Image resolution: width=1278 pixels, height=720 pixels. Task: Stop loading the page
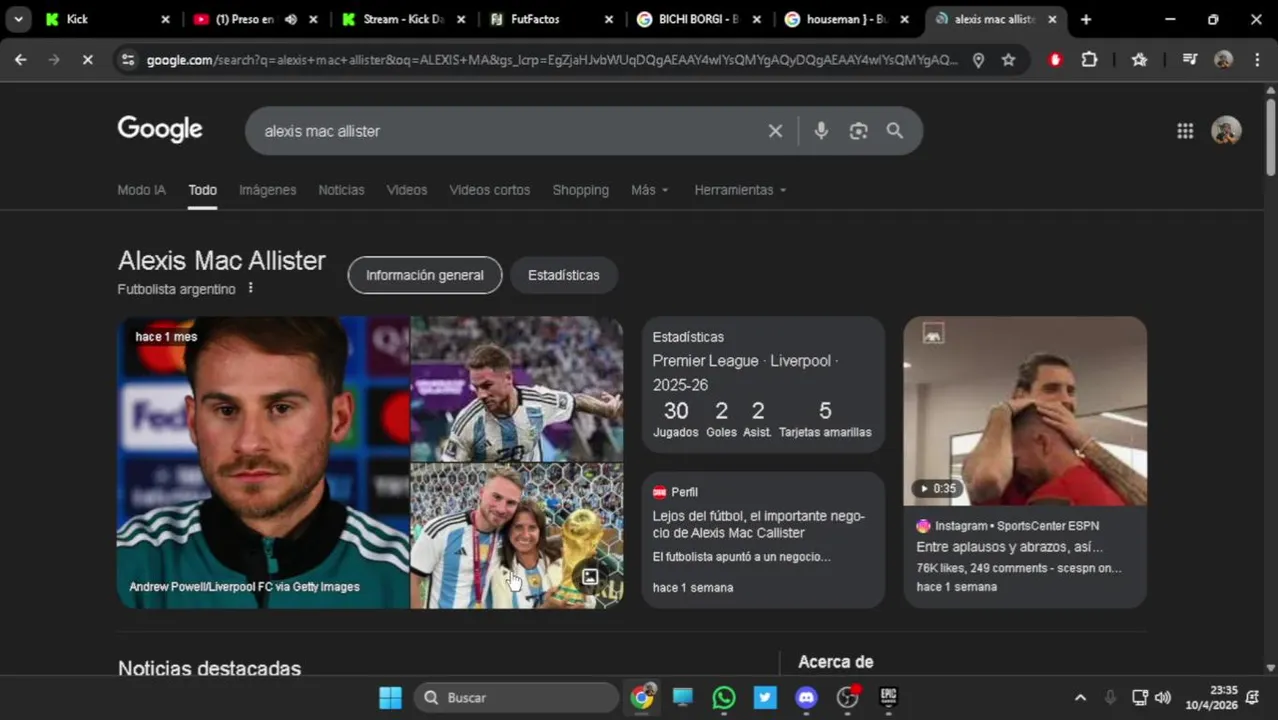[x=87, y=60]
